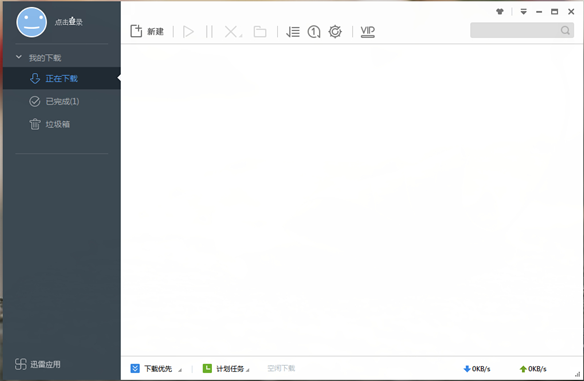Open the 计划任务 dropdown
This screenshot has width=584, height=381.
point(226,369)
